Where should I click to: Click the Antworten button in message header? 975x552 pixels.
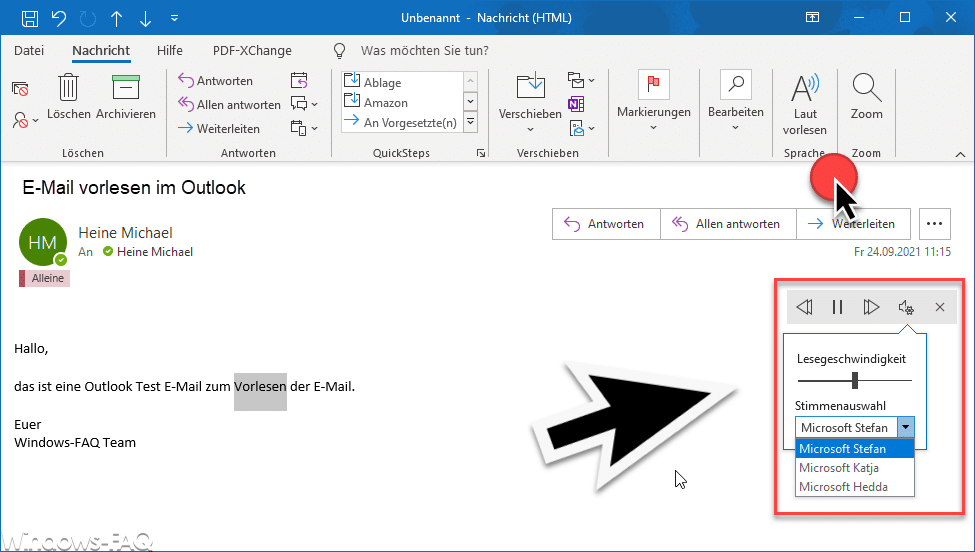tap(606, 224)
